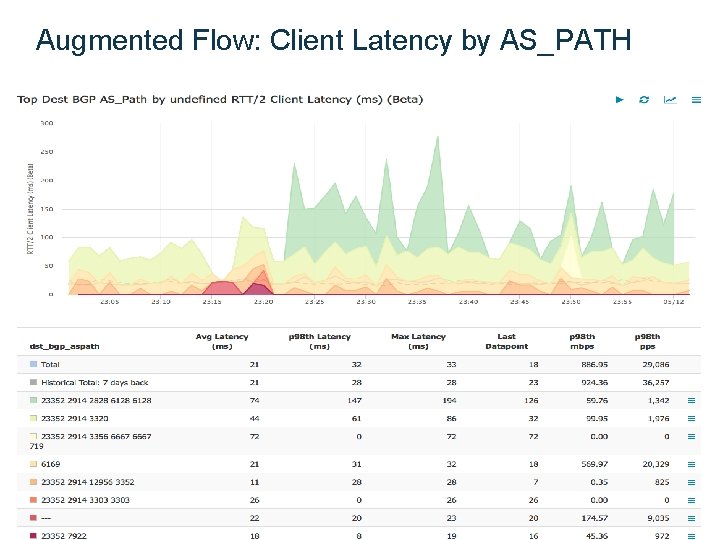The image size is (720, 540).
Task: Click the red swatch beside ---
Action: coord(33,518)
